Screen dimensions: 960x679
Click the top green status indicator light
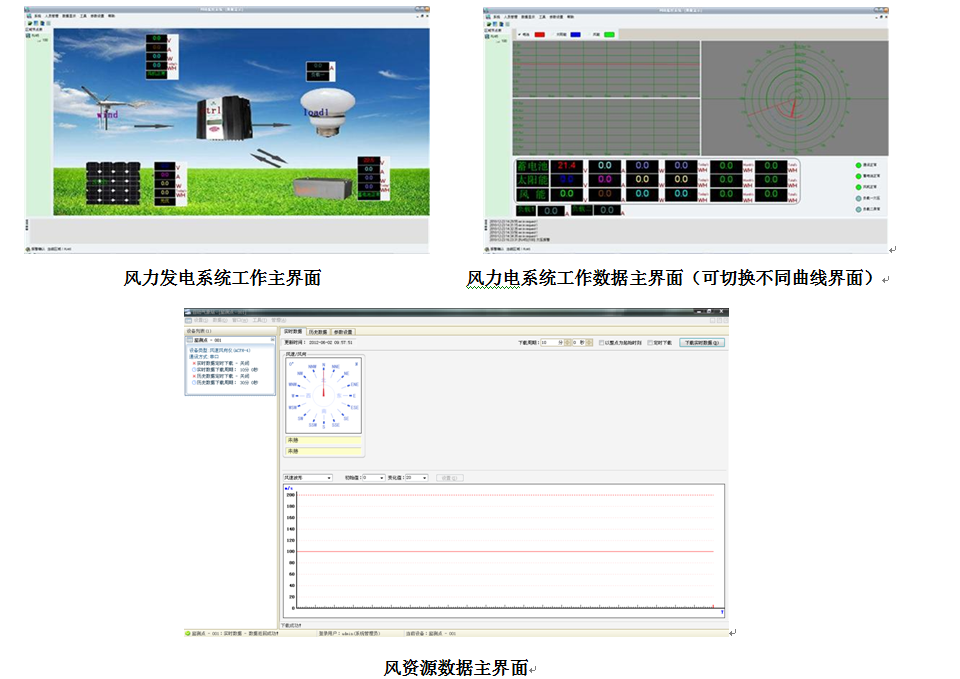(858, 165)
